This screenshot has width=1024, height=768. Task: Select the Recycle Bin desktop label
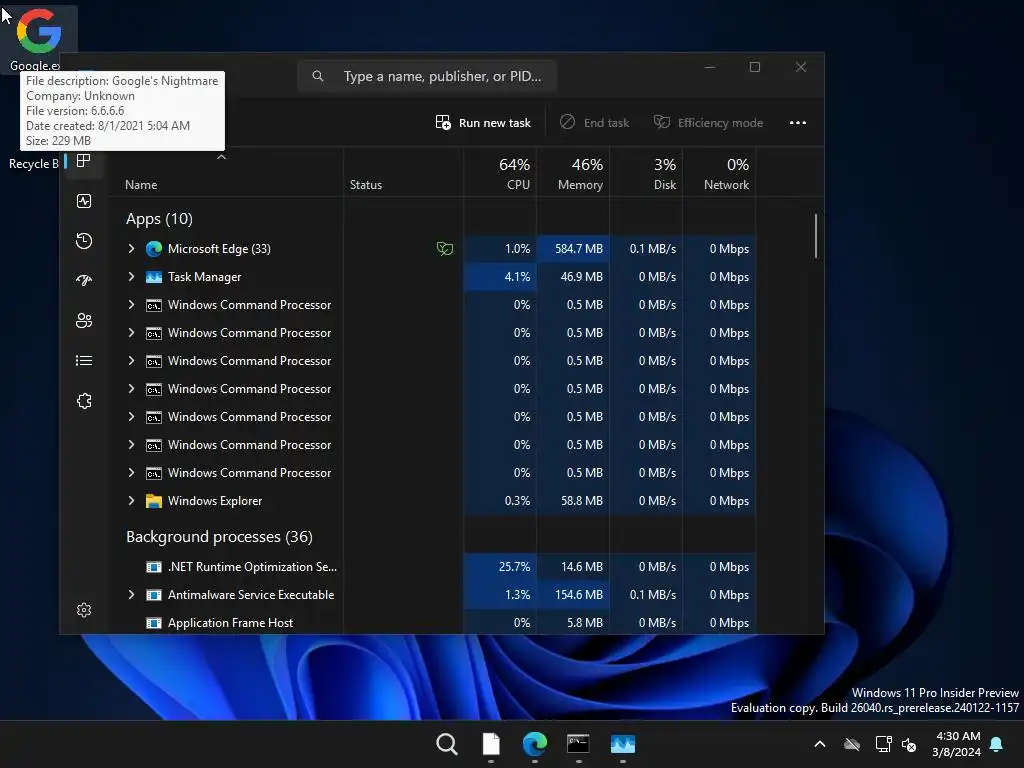33,164
